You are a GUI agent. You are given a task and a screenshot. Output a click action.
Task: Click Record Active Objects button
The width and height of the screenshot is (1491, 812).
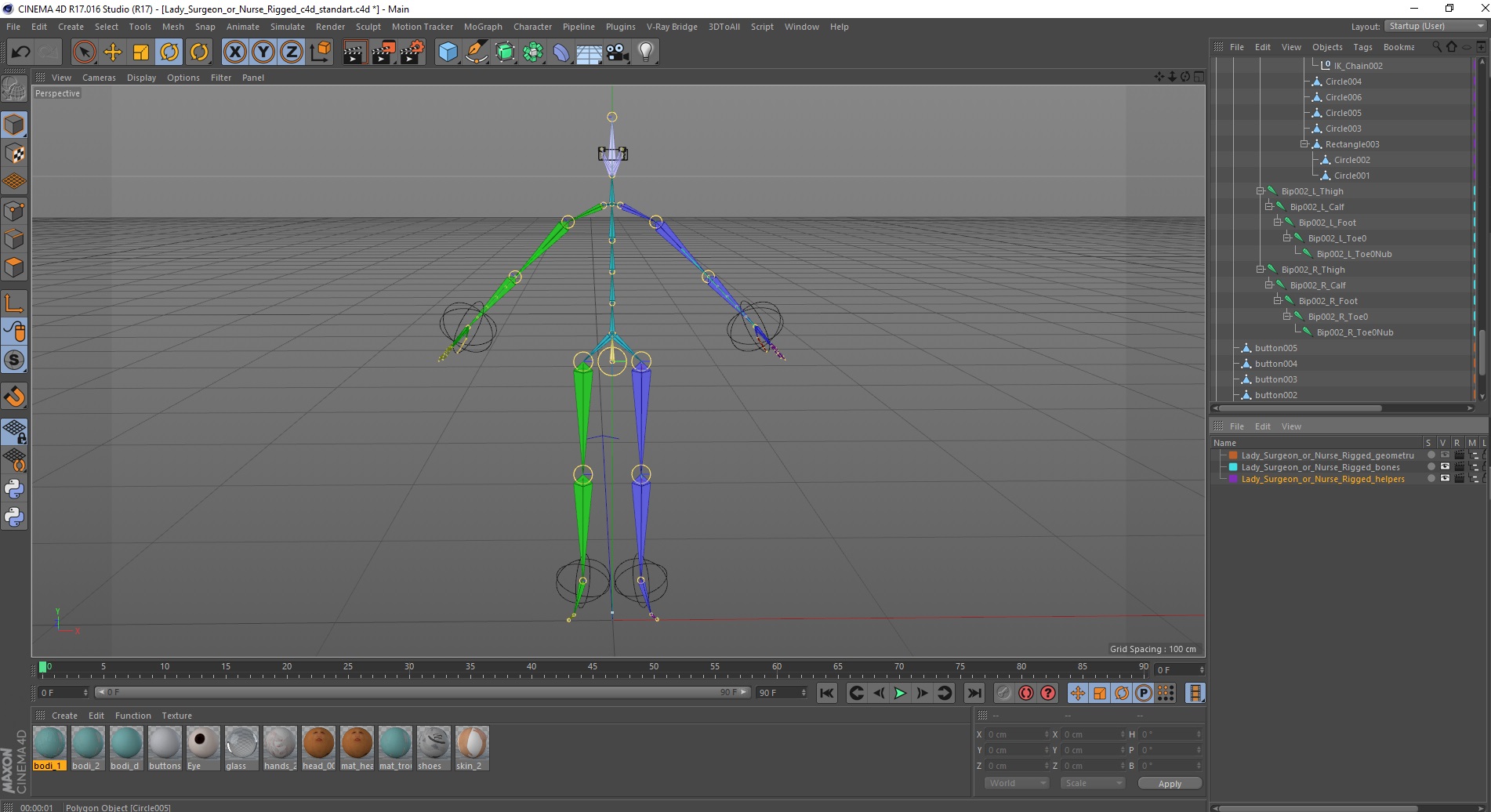[x=1003, y=693]
